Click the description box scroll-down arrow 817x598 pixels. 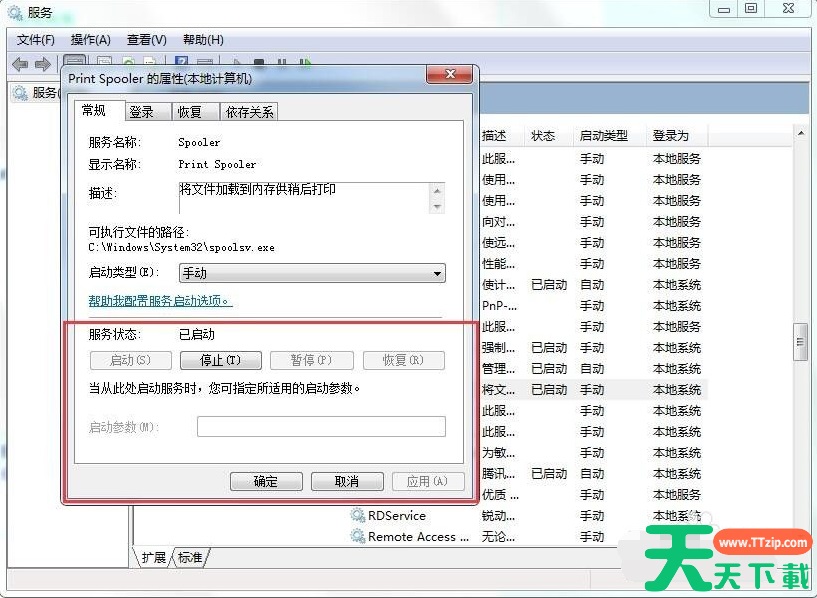(x=436, y=206)
